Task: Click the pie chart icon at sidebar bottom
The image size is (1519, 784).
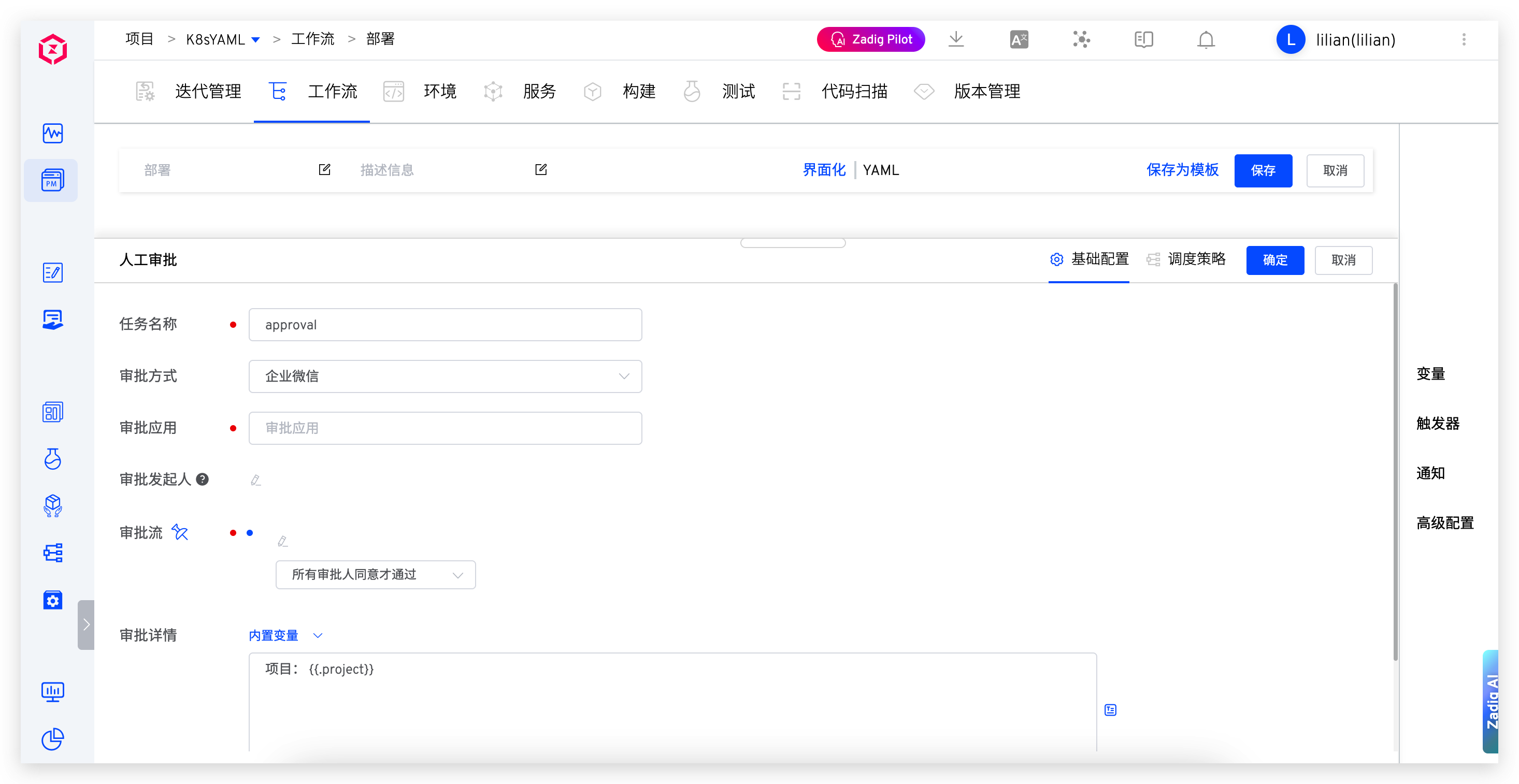Action: 52,740
